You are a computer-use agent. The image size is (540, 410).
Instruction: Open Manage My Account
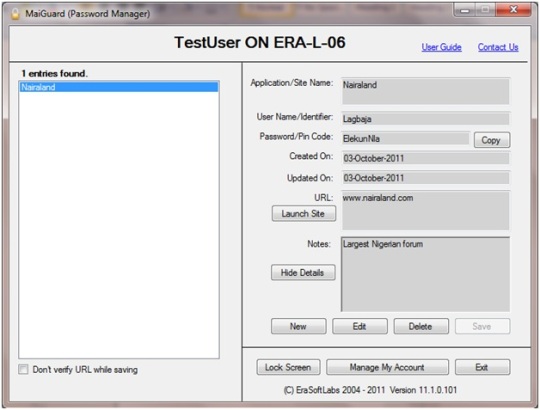point(387,367)
